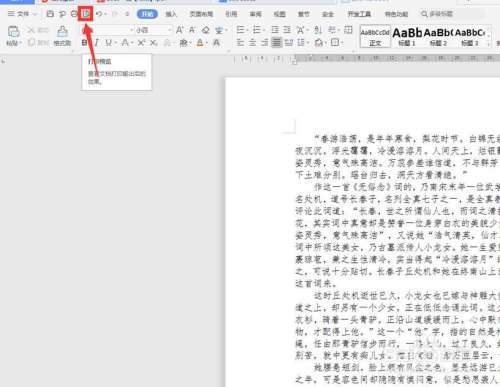The width and height of the screenshot is (500, 387).
Task: Click the Grow Font icon
Action: pos(180,30)
